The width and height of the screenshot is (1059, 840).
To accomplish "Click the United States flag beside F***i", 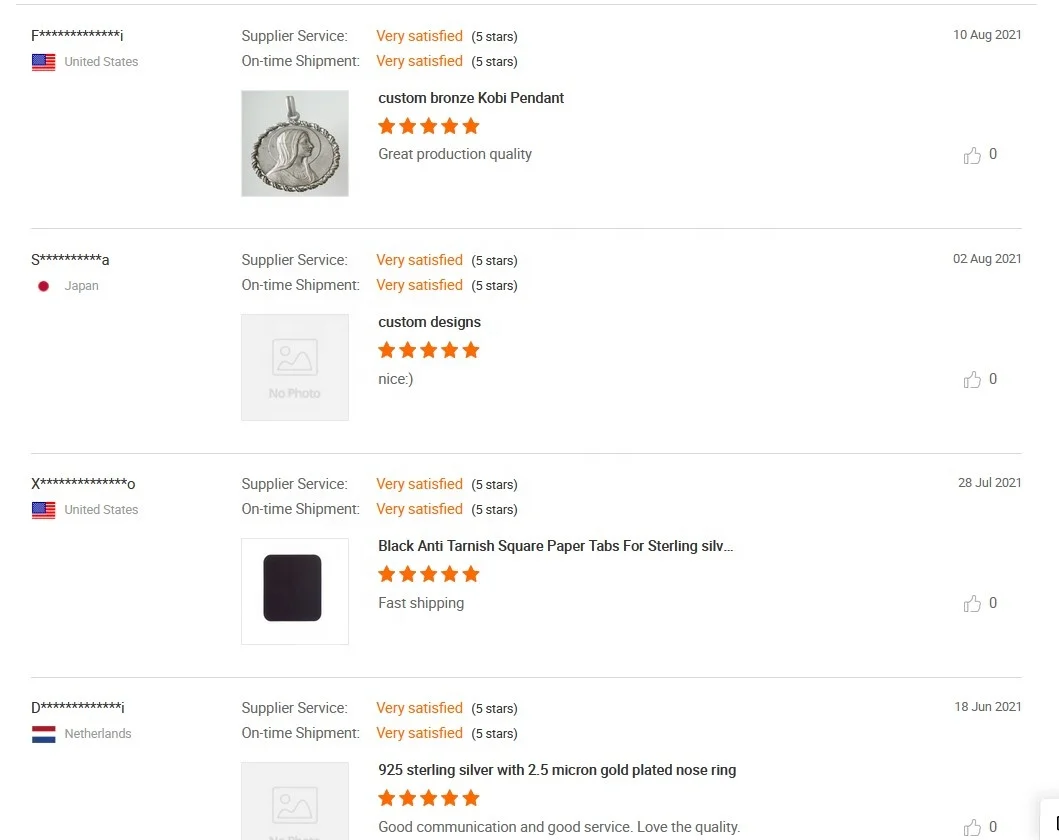I will click(x=44, y=62).
